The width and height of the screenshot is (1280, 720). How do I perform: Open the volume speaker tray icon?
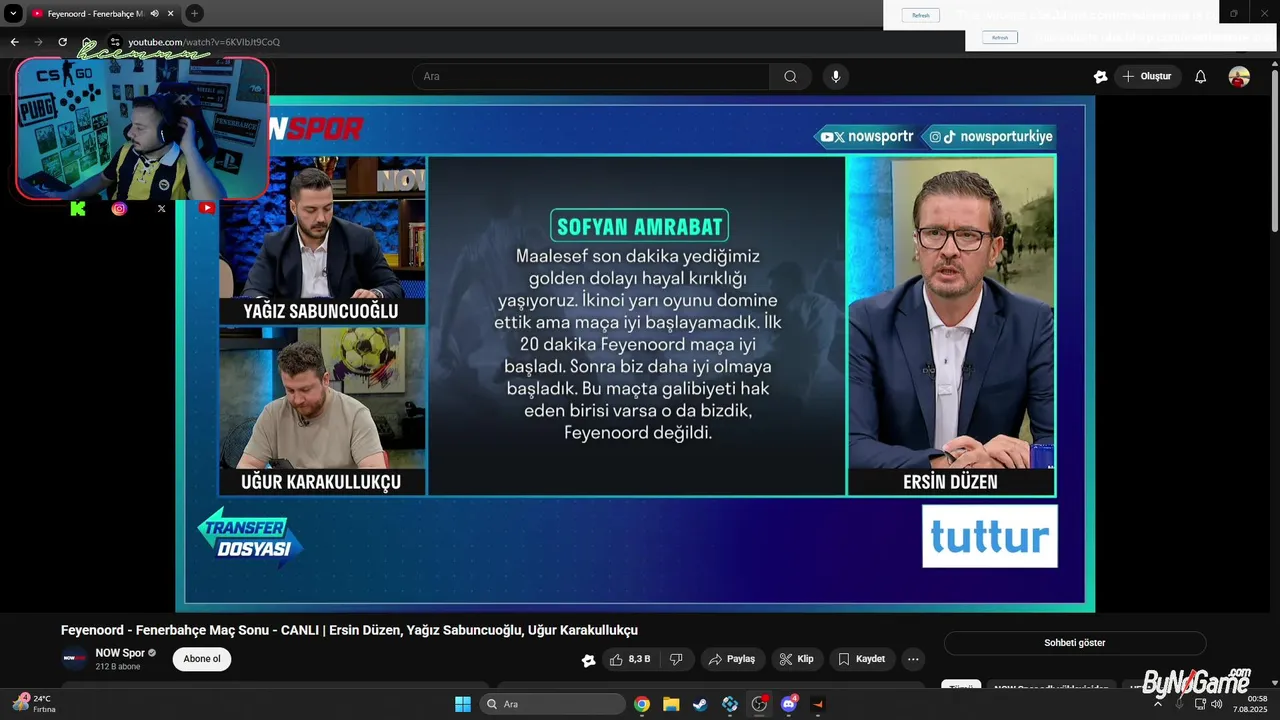tap(1216, 704)
